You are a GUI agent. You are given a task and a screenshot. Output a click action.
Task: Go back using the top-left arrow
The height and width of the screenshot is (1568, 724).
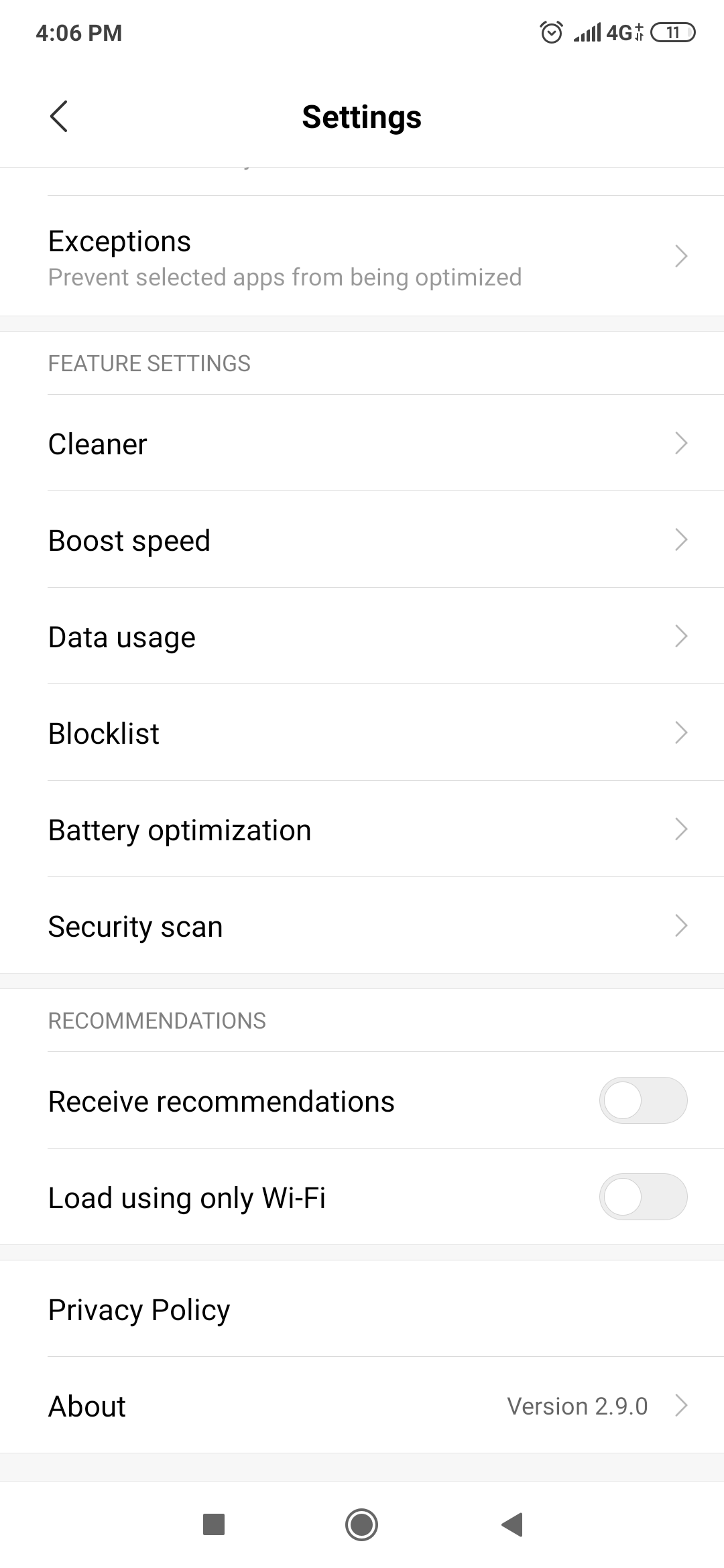[x=59, y=117]
